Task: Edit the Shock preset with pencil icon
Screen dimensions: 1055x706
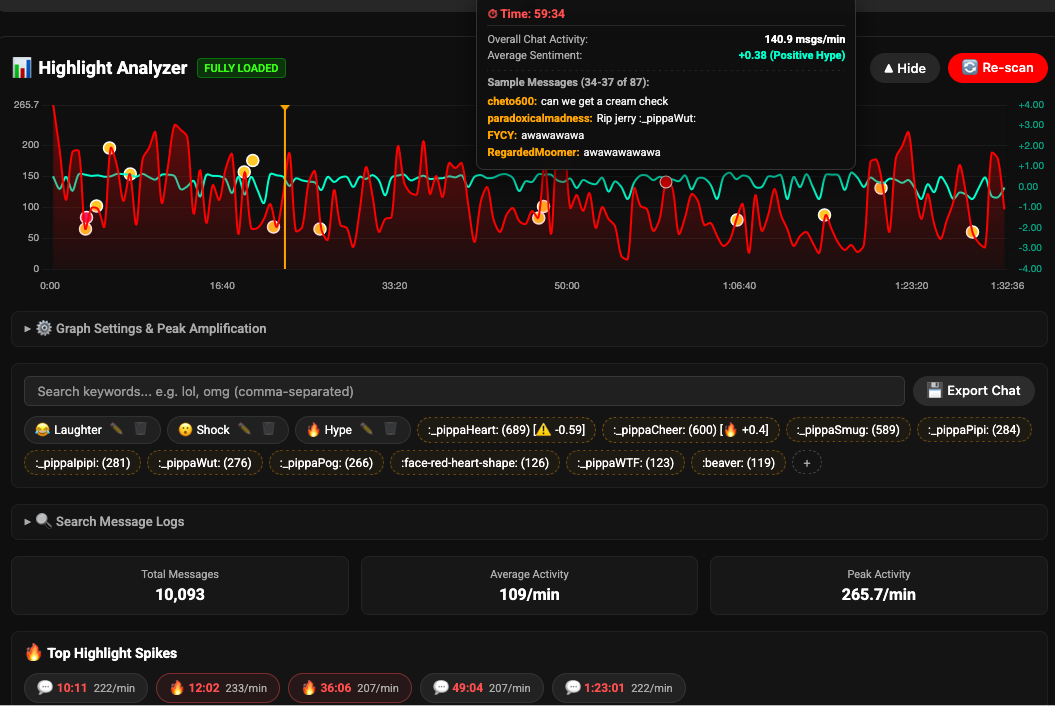Action: tap(244, 429)
